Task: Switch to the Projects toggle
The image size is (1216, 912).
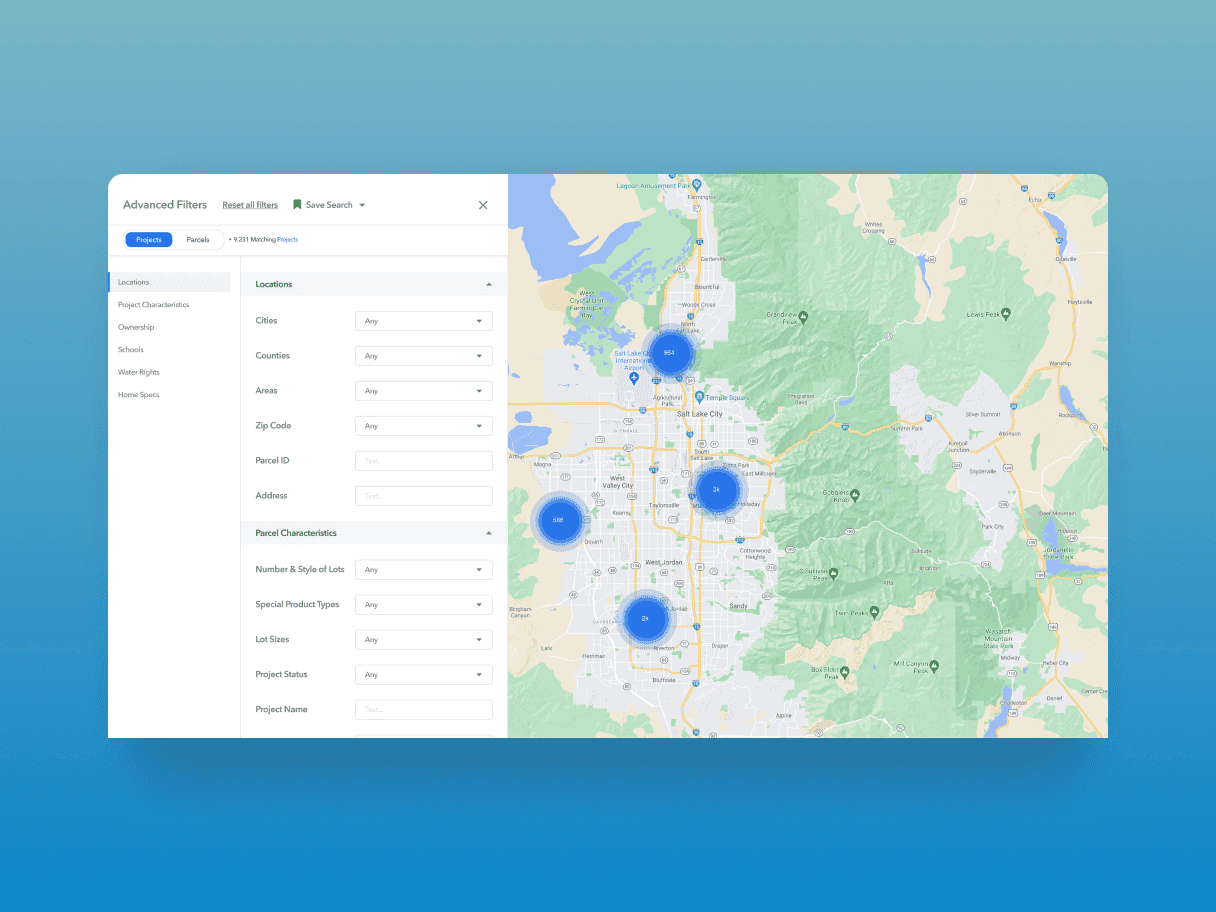Action: (149, 240)
